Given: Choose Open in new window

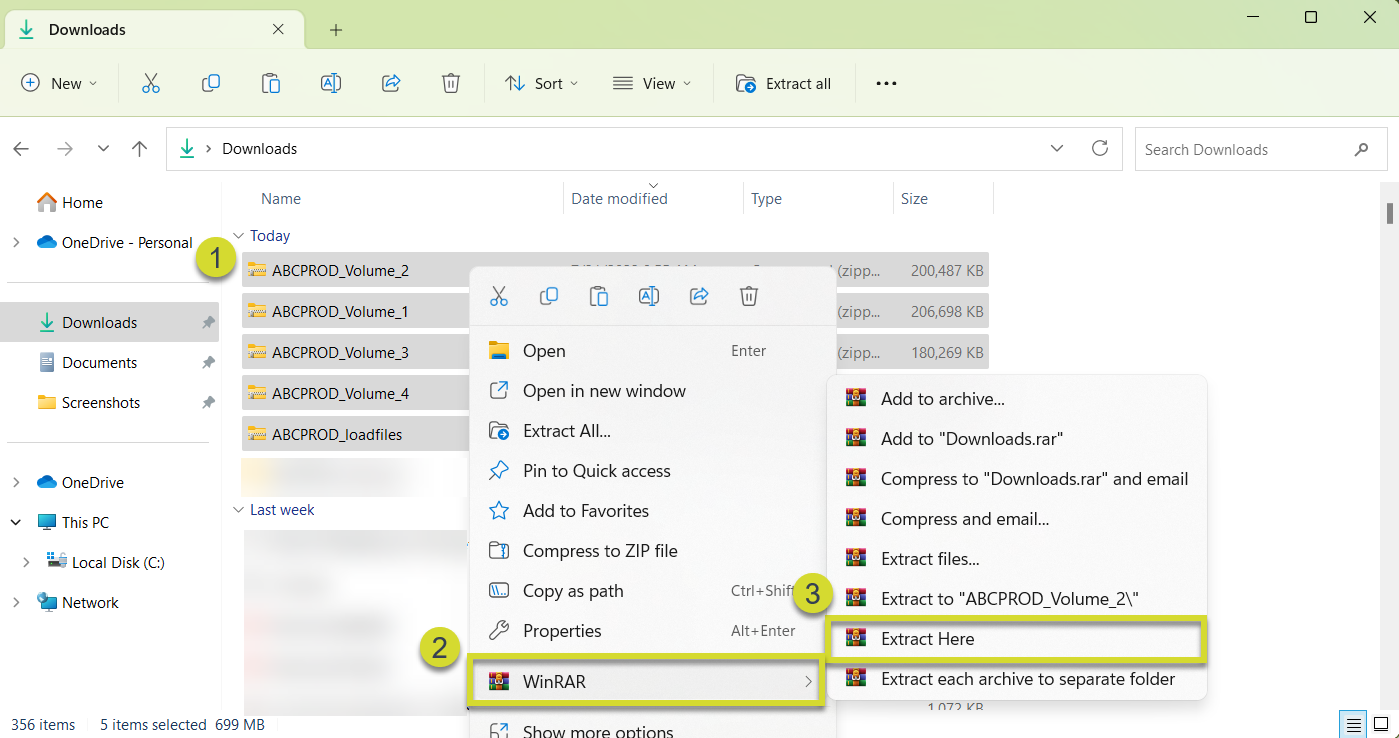Looking at the screenshot, I should tap(652, 391).
